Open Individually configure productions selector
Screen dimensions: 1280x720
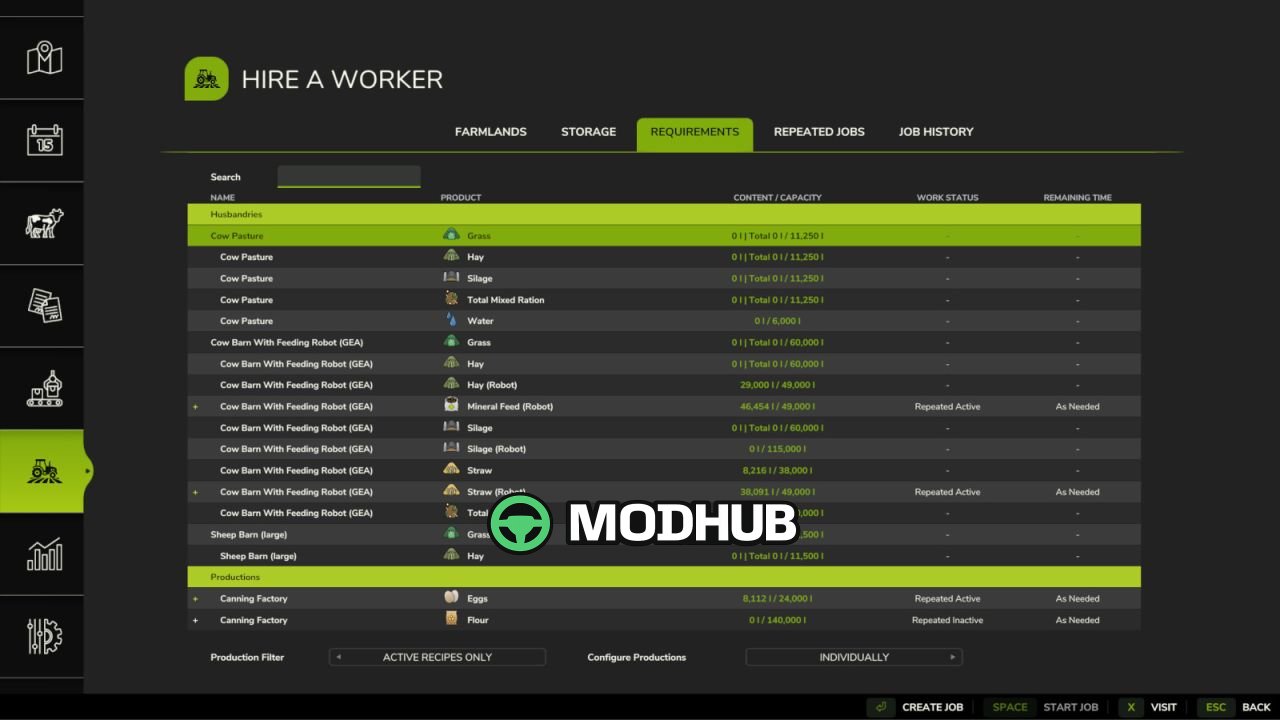click(854, 657)
